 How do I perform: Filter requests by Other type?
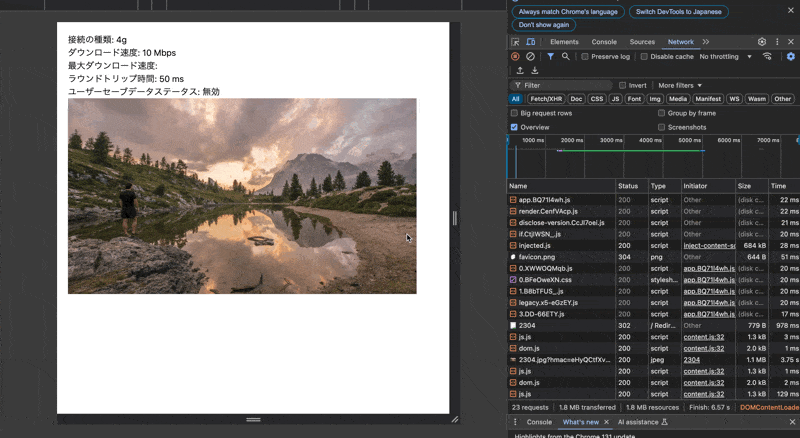point(782,99)
